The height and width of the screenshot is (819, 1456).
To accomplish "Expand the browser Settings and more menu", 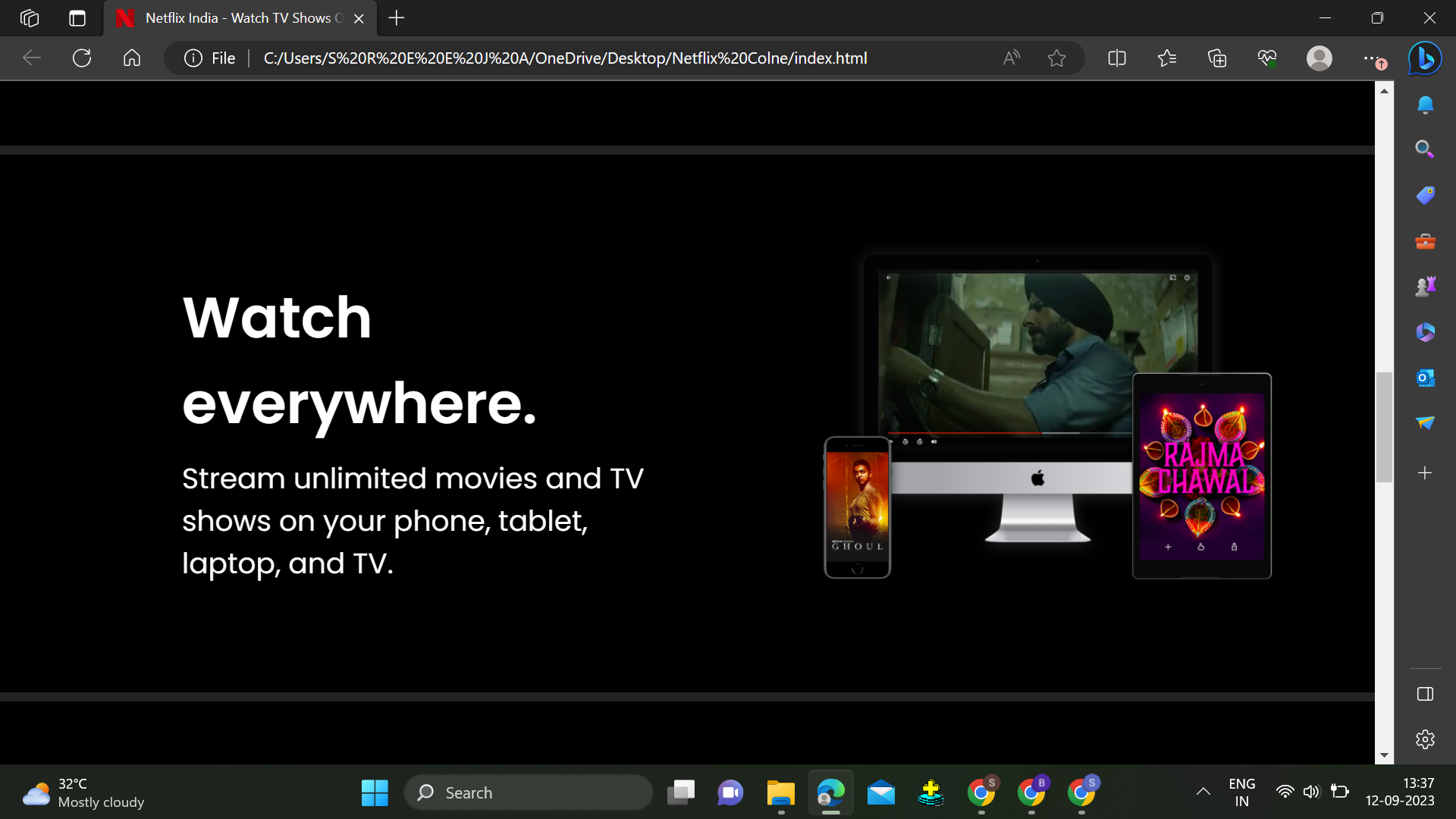I will (1373, 58).
